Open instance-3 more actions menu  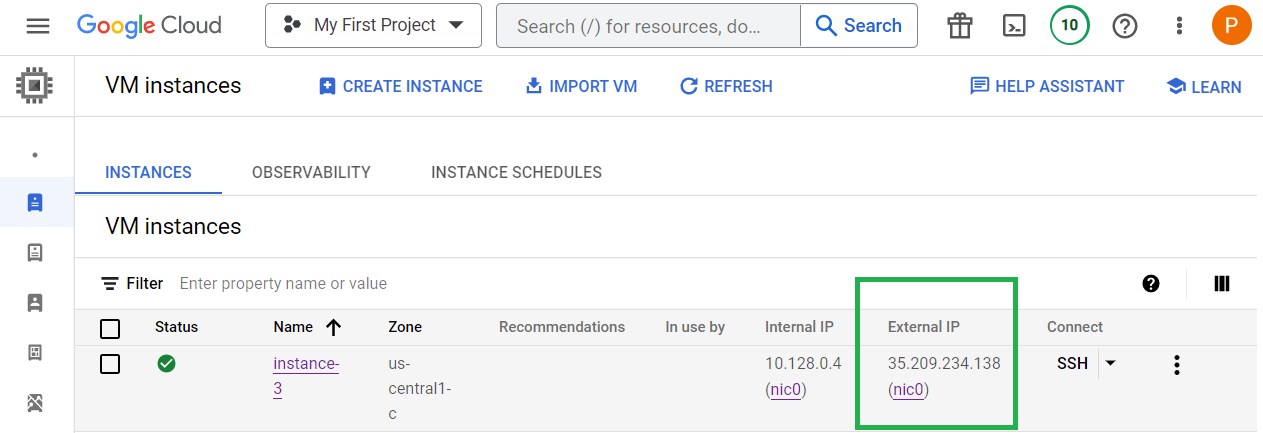coord(1177,364)
